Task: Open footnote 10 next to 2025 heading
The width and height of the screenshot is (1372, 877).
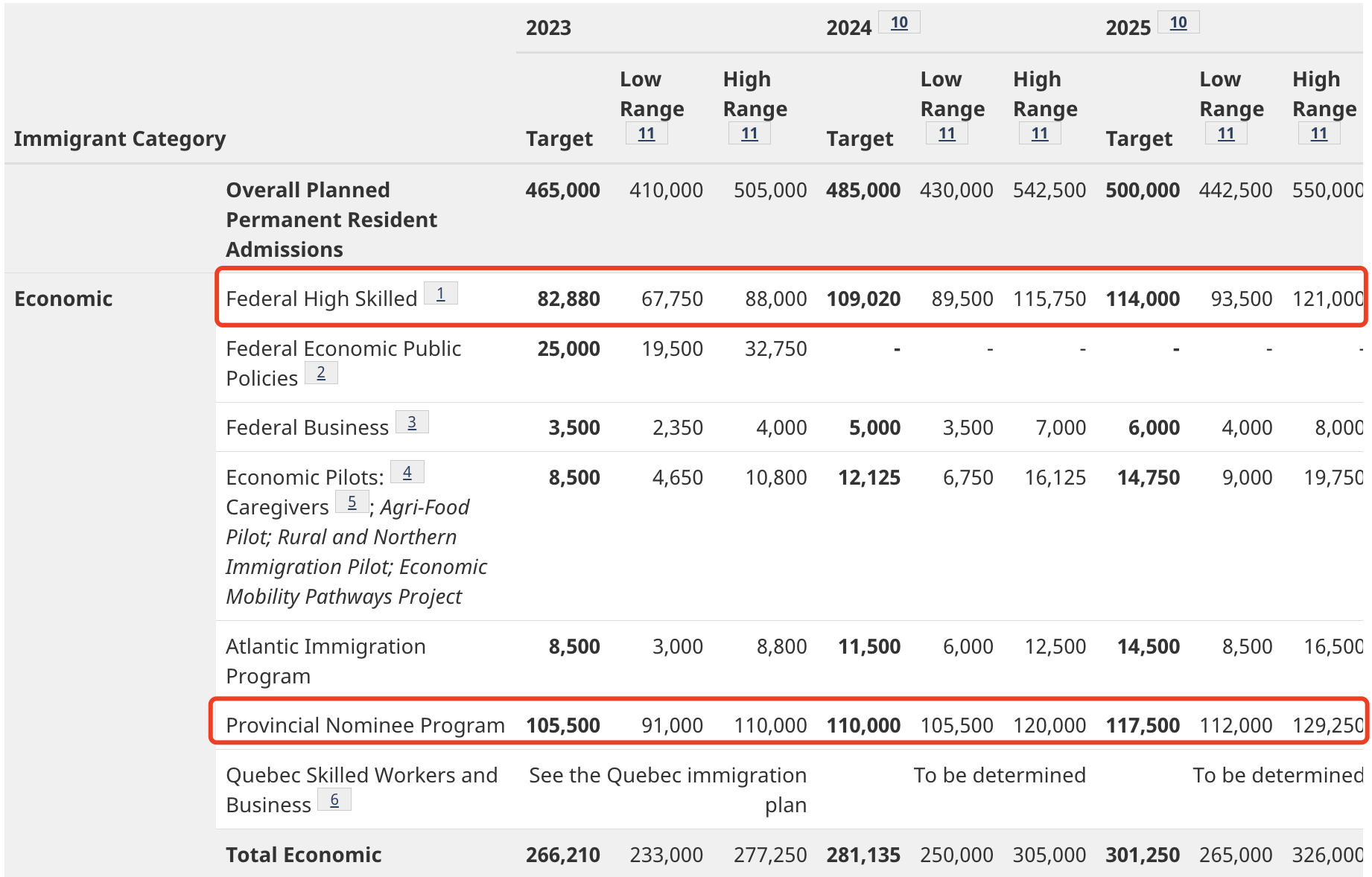Action: coord(1178,23)
